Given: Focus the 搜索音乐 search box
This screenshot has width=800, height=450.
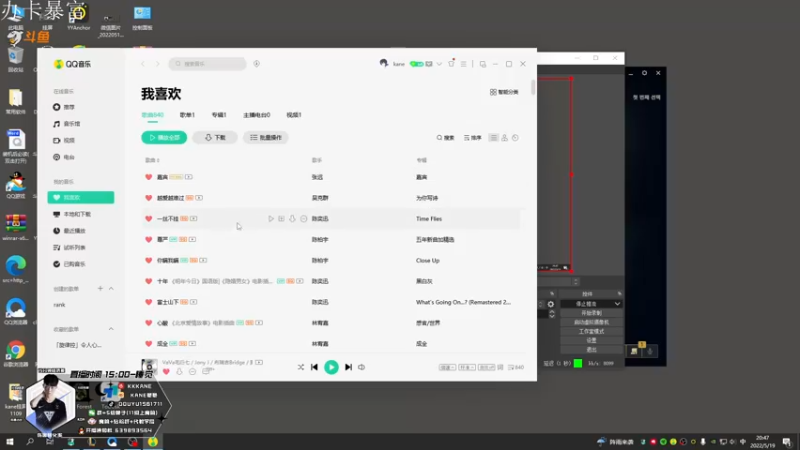Looking at the screenshot, I should point(208,64).
